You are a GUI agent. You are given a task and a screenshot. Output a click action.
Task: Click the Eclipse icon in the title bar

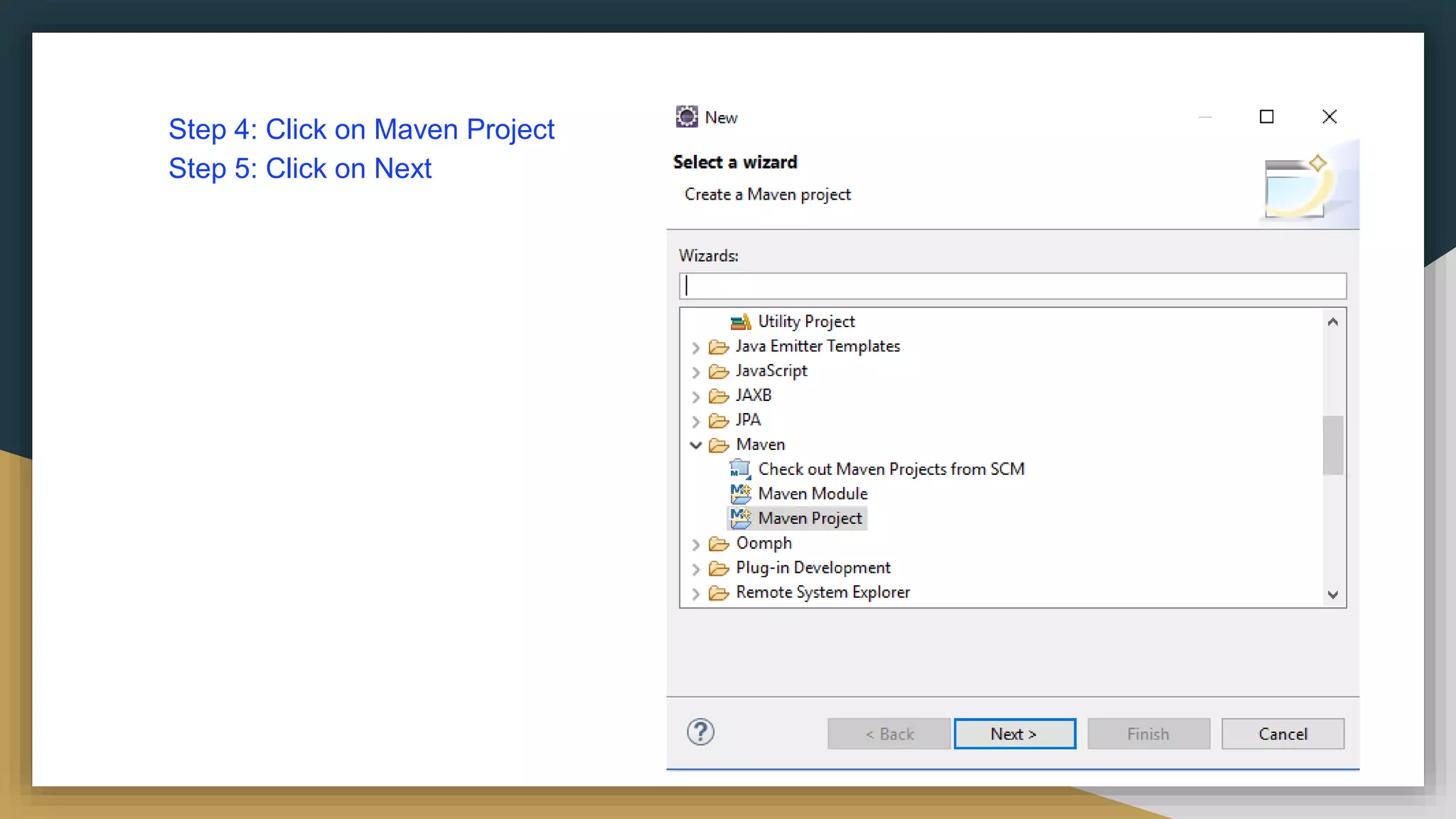(687, 117)
